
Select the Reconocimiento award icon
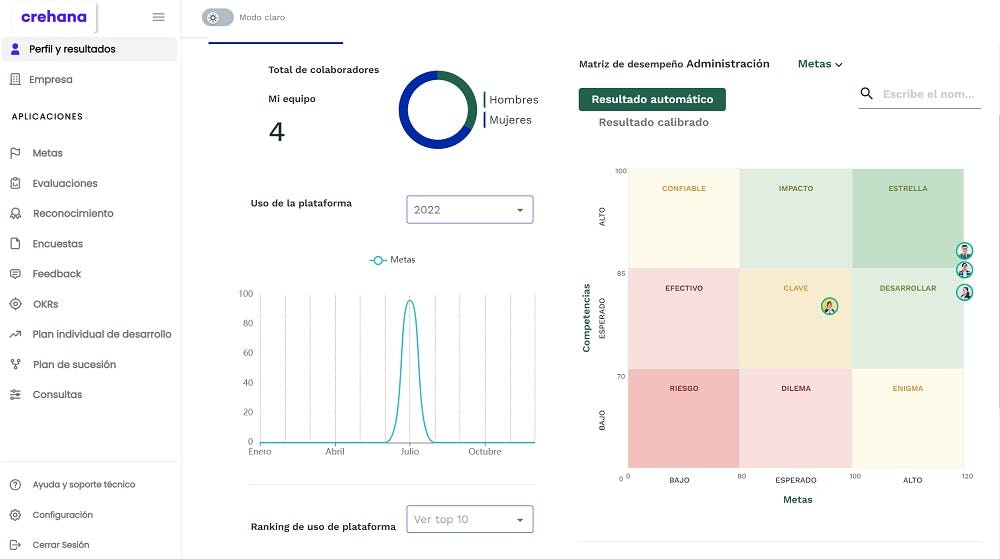point(15,213)
